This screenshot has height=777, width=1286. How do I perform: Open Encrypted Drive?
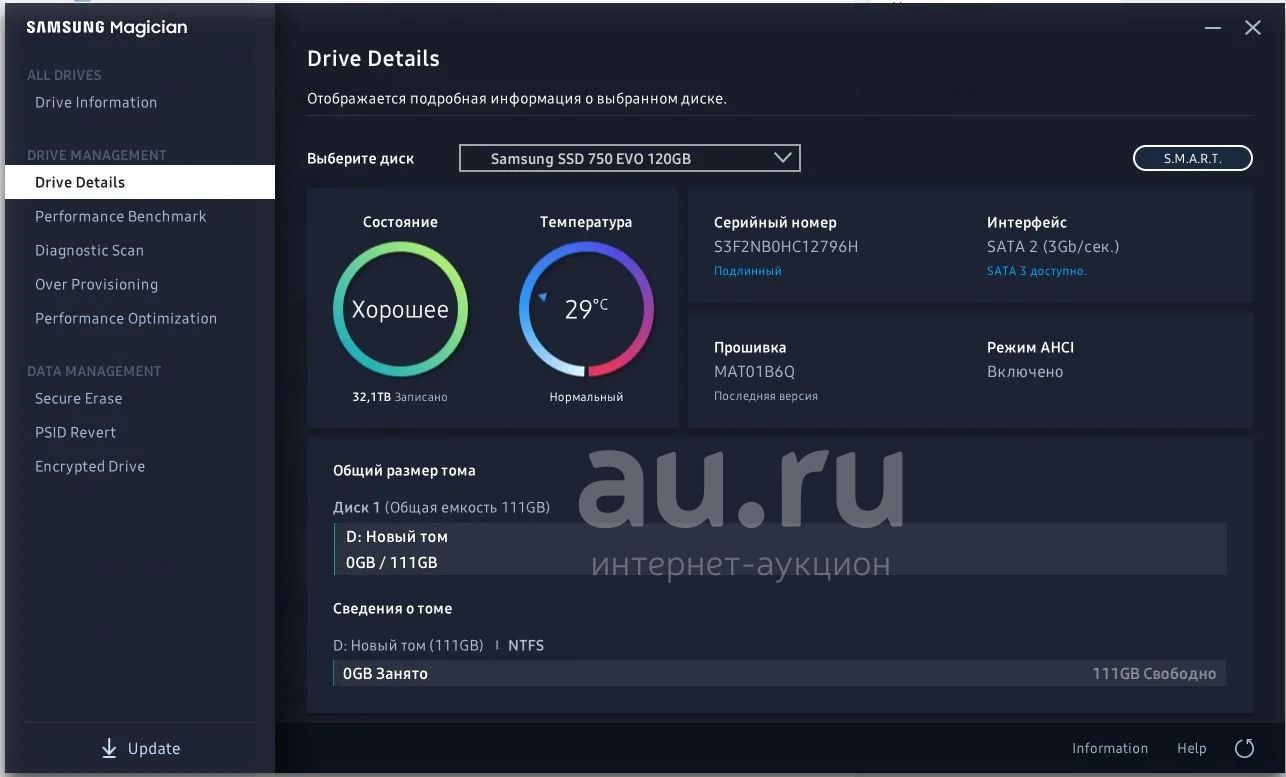(90, 466)
